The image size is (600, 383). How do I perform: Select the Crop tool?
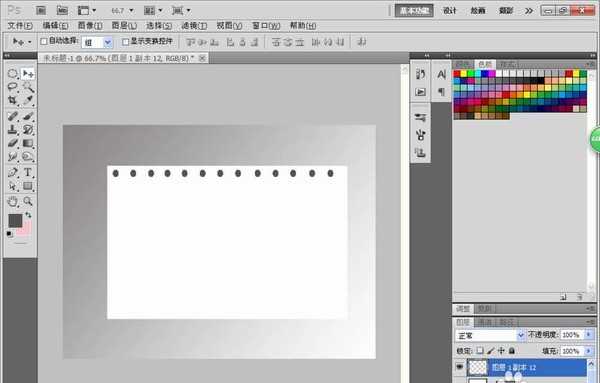[x=13, y=100]
